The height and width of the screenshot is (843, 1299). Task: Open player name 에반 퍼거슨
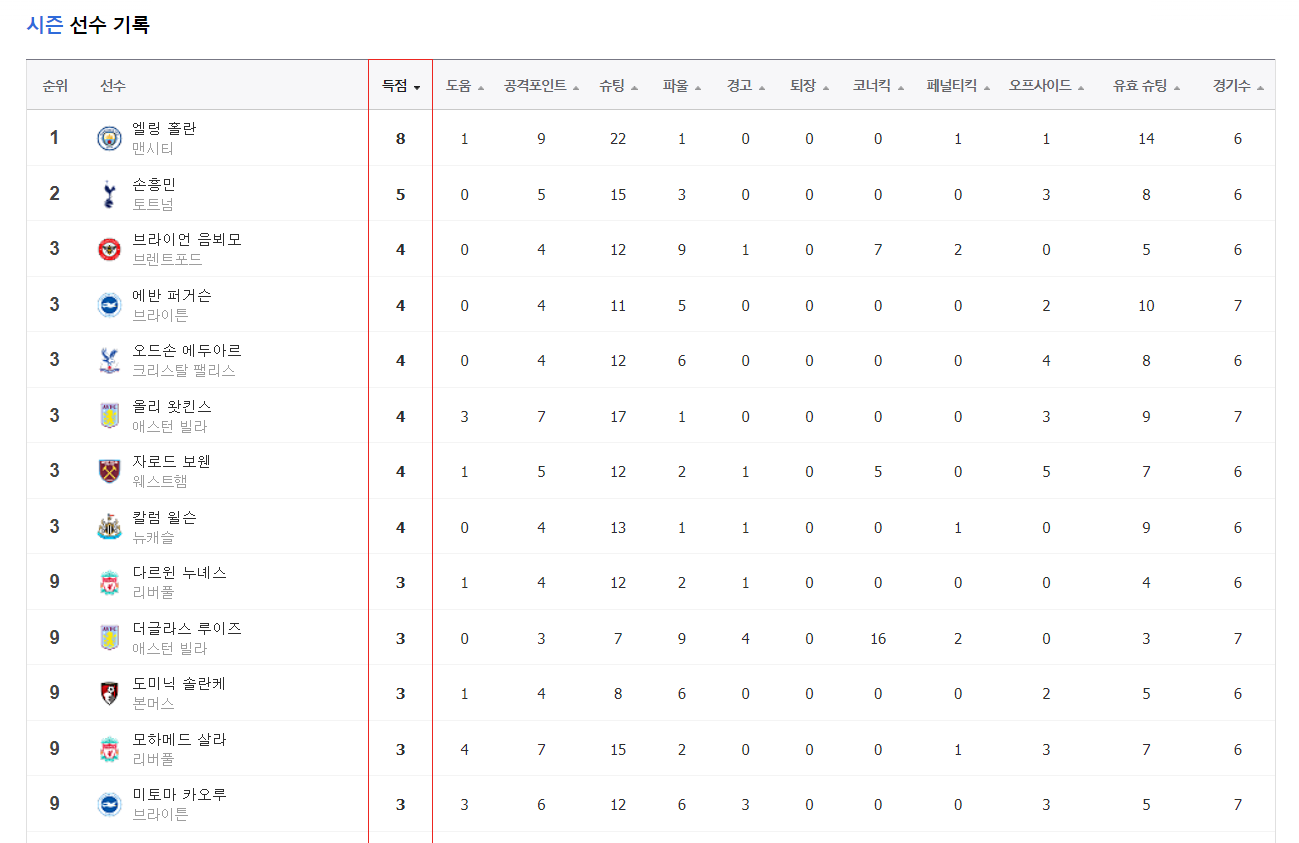click(x=172, y=295)
